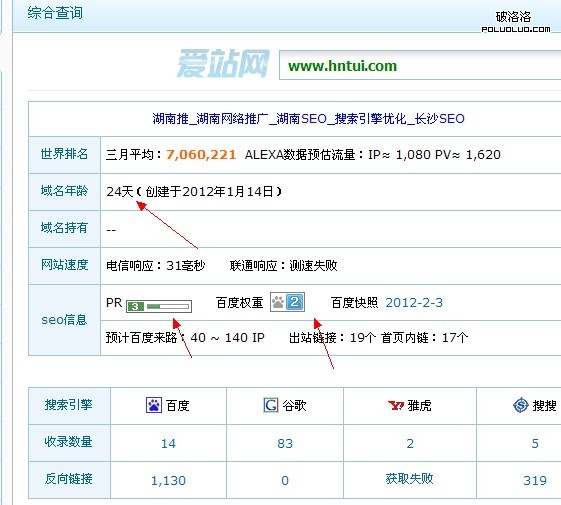The image size is (561, 505).
Task: Open Baidu indexed count 14
Action: click(168, 443)
